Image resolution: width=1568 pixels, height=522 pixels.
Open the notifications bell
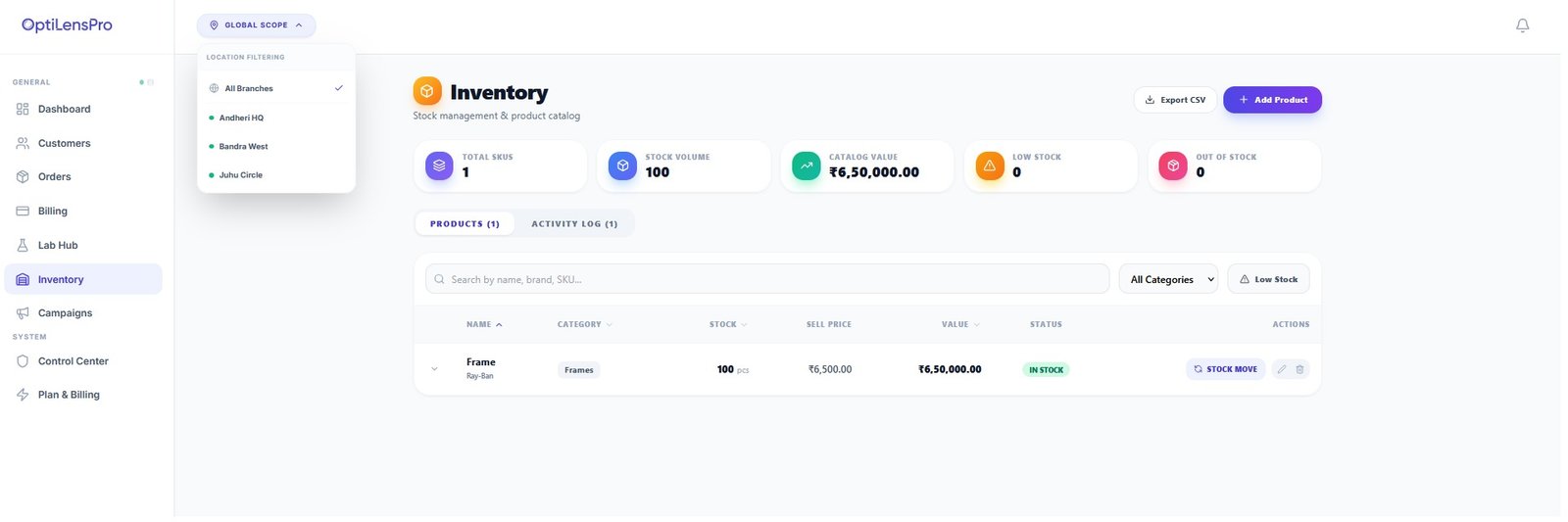pyautogui.click(x=1522, y=25)
